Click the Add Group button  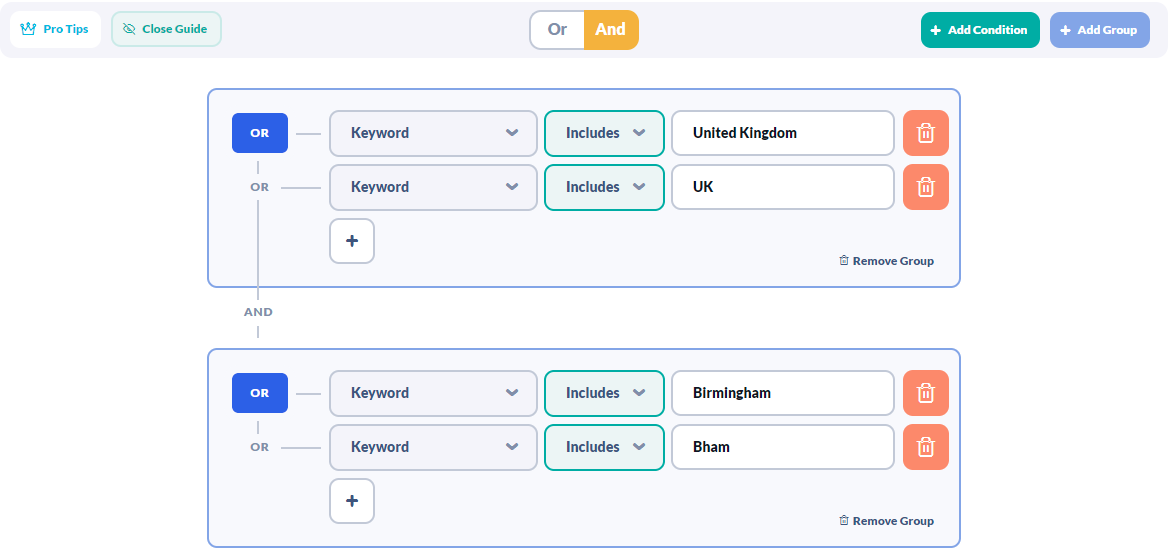pos(1099,30)
